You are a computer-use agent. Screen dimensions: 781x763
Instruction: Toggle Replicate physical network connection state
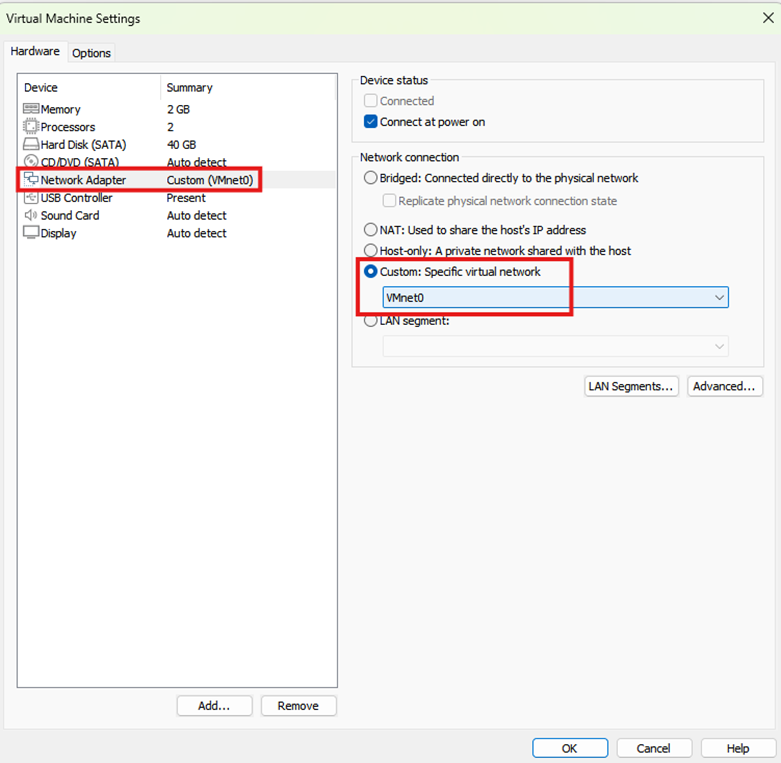click(x=389, y=201)
